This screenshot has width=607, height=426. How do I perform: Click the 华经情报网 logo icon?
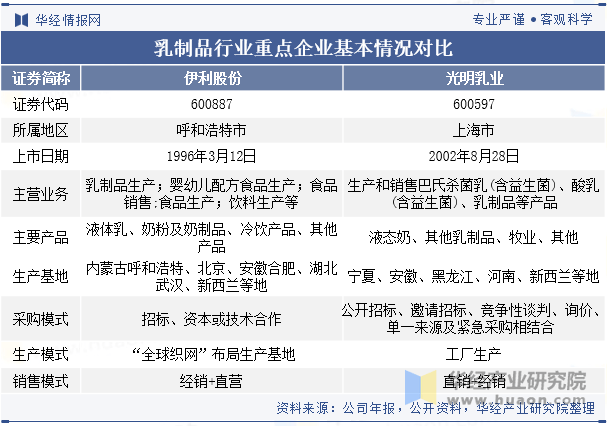point(21,20)
